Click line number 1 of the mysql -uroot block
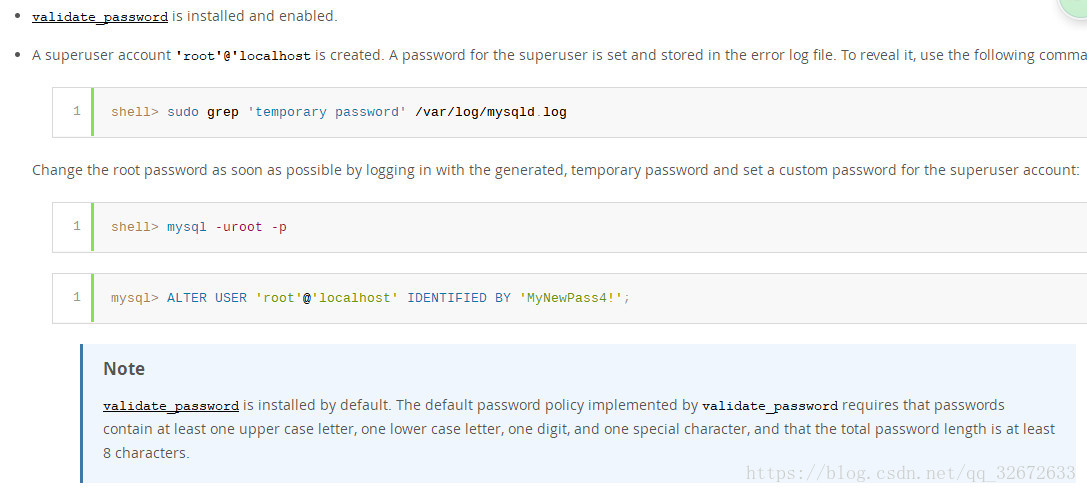The height and width of the screenshot is (493, 1087). point(76,226)
